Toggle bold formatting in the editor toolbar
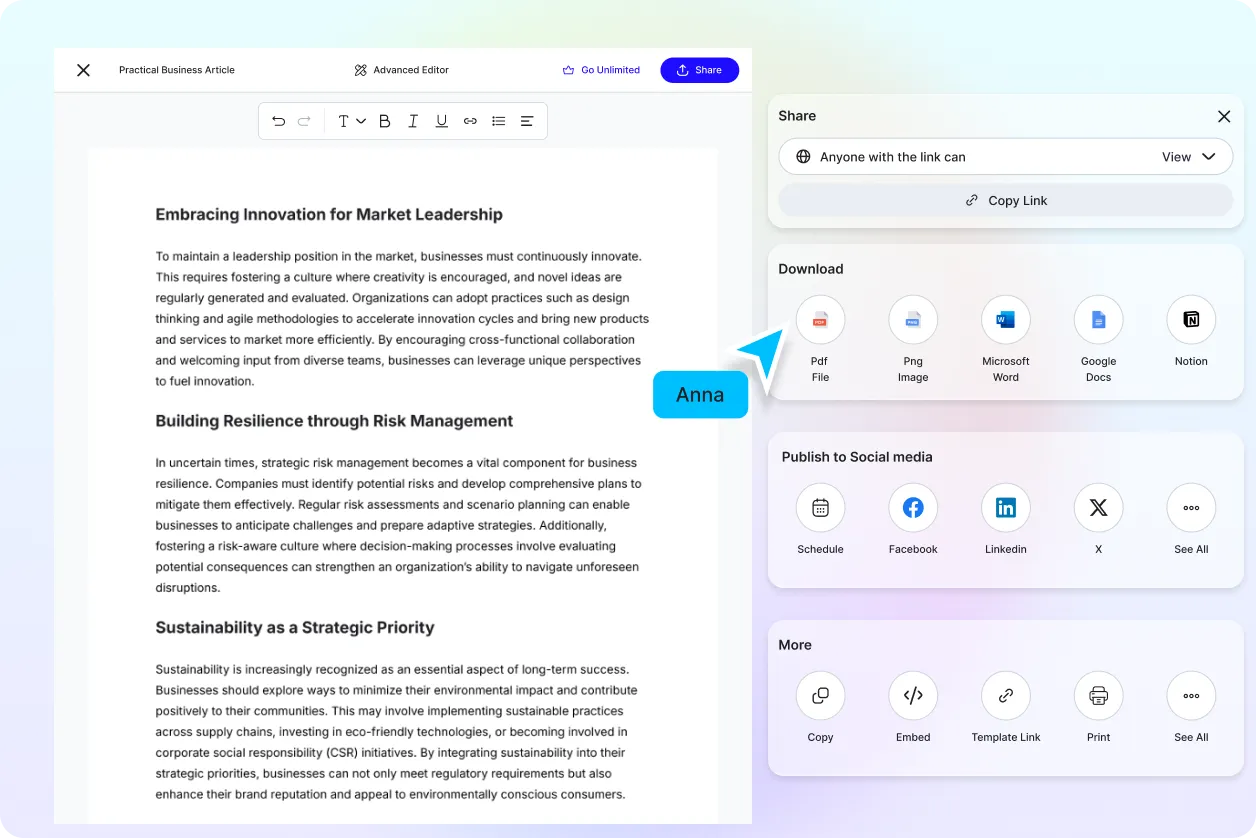This screenshot has height=838, width=1256. (x=384, y=120)
